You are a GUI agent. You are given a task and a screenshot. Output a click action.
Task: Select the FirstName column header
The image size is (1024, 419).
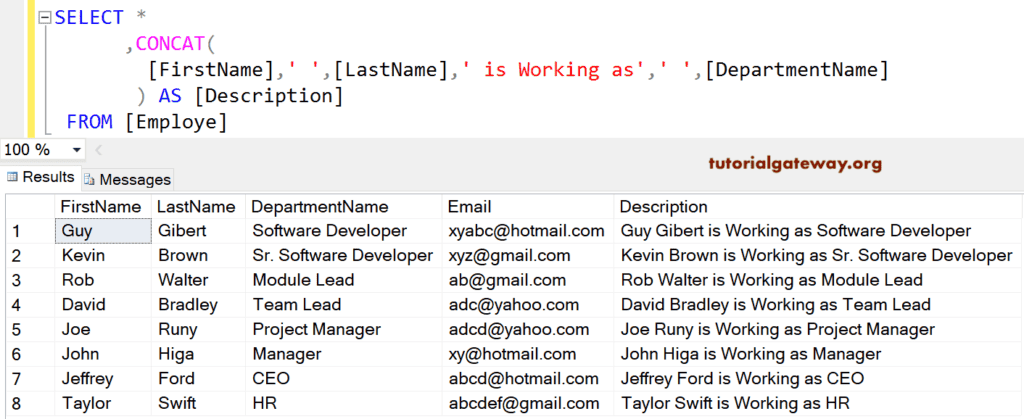tap(101, 207)
